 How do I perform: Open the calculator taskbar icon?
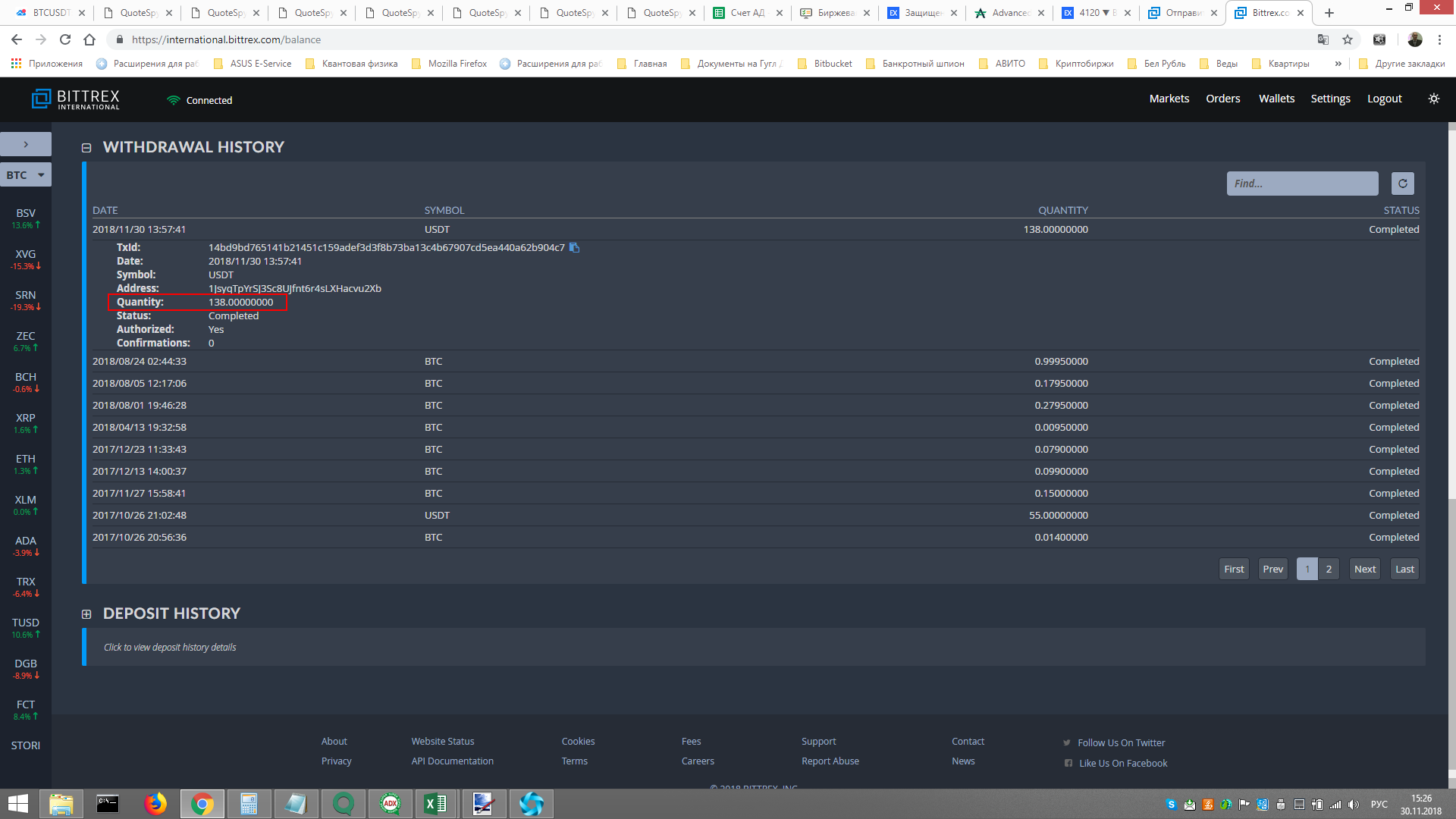(x=249, y=804)
